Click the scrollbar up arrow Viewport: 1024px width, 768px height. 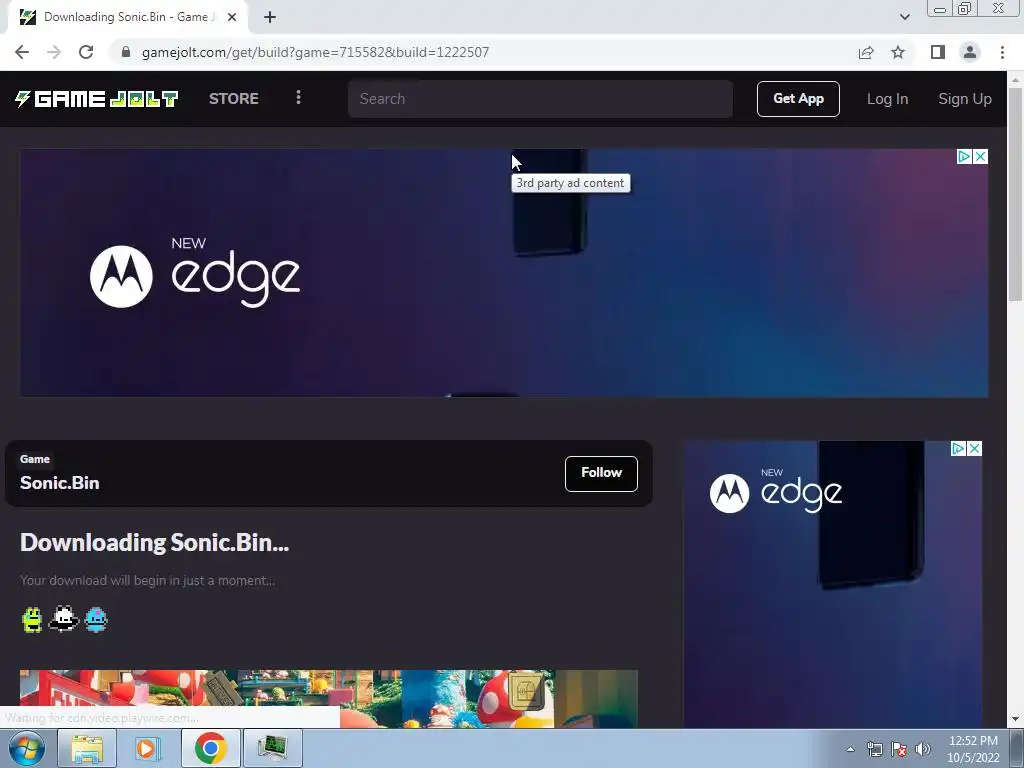[1016, 80]
